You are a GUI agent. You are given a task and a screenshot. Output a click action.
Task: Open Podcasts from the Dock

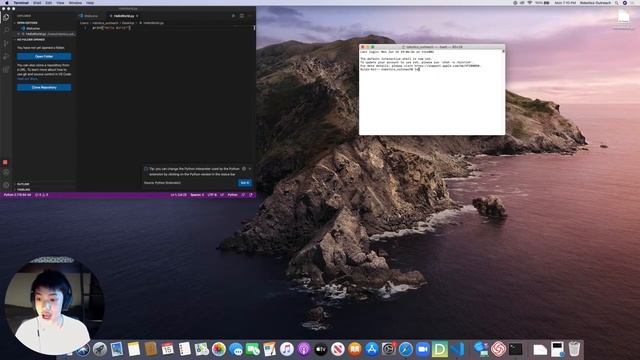(x=304, y=349)
